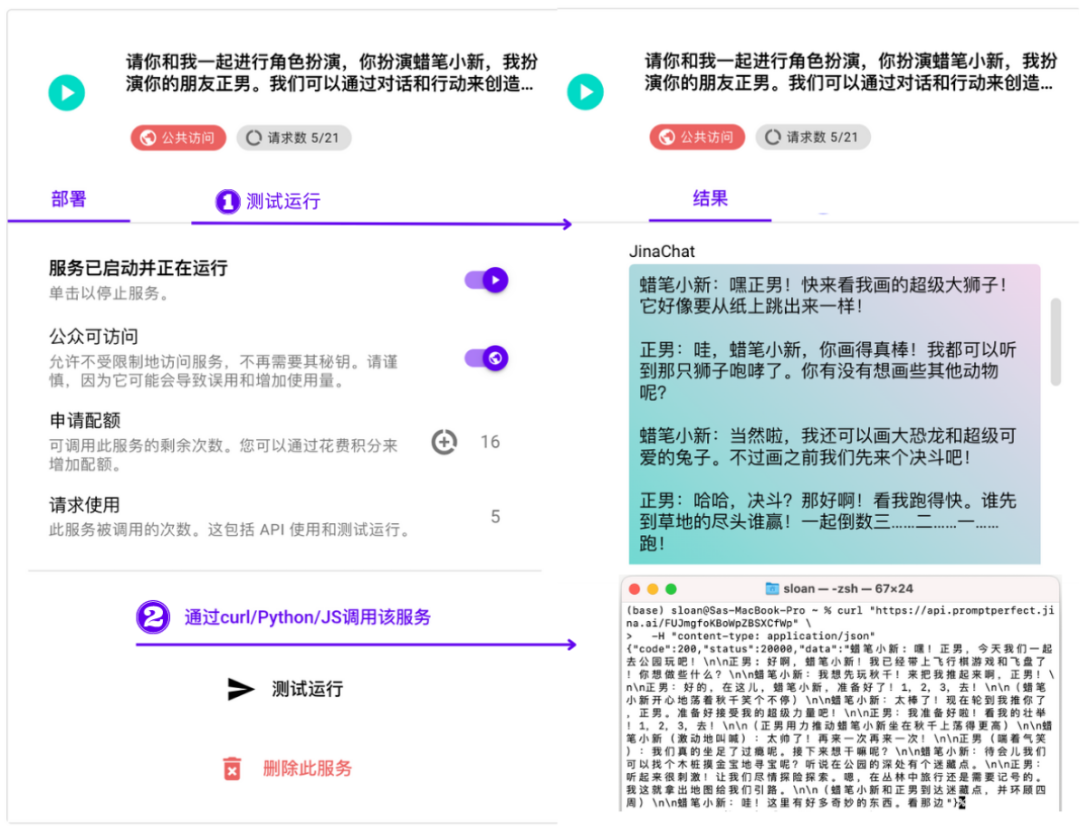The image size is (1080, 831).
Task: Click 通过curl/Python/JS调用该服务 link
Action: click(x=307, y=617)
